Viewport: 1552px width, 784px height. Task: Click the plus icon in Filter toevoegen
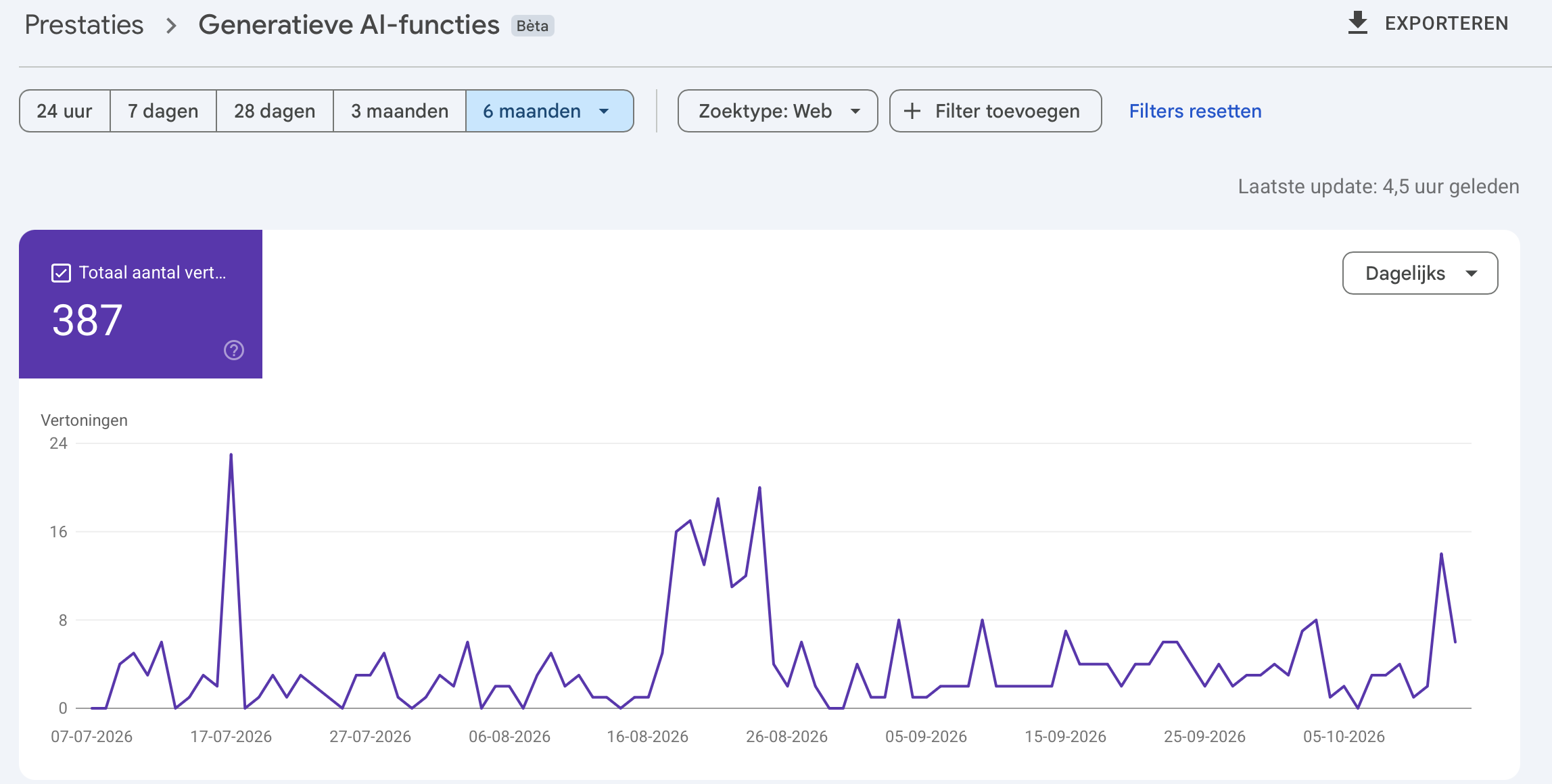pos(912,111)
